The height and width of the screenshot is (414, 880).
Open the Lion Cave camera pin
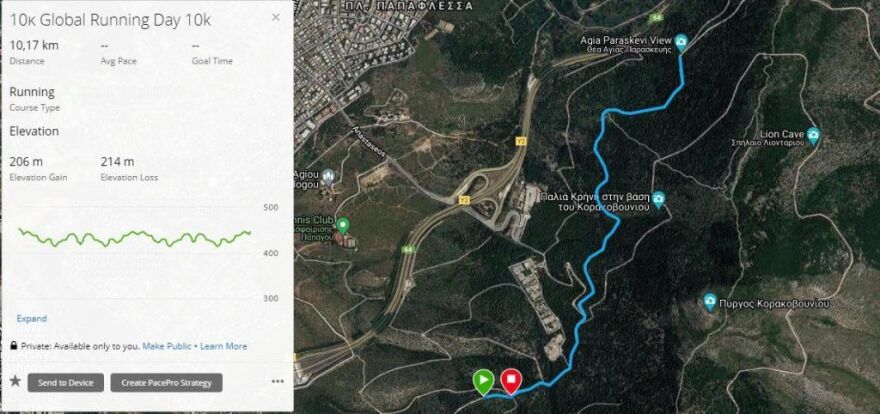click(813, 135)
